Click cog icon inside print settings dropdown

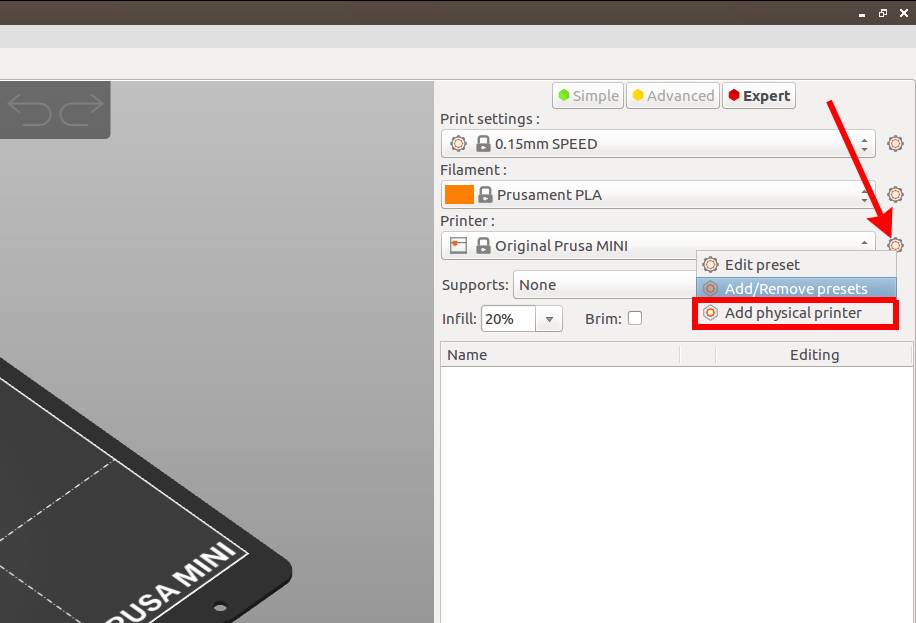click(x=459, y=143)
